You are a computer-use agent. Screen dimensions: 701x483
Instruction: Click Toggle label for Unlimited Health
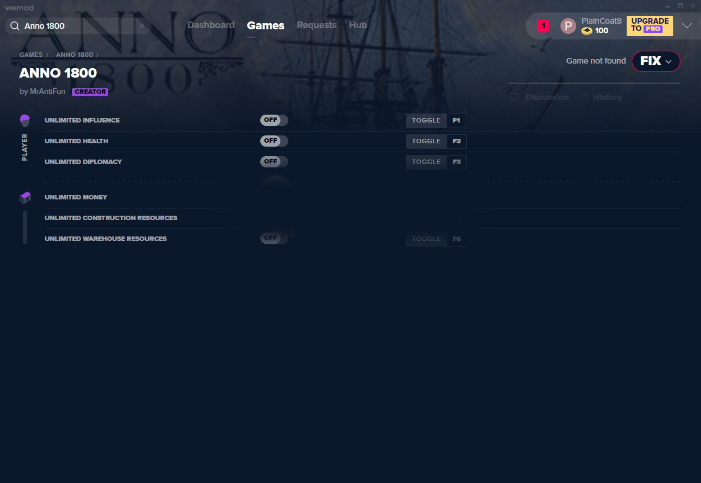tap(426, 141)
